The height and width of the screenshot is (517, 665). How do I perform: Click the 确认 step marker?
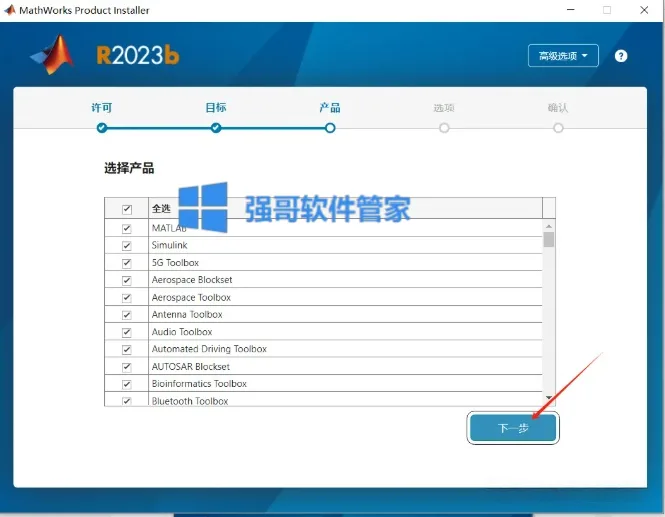558,128
